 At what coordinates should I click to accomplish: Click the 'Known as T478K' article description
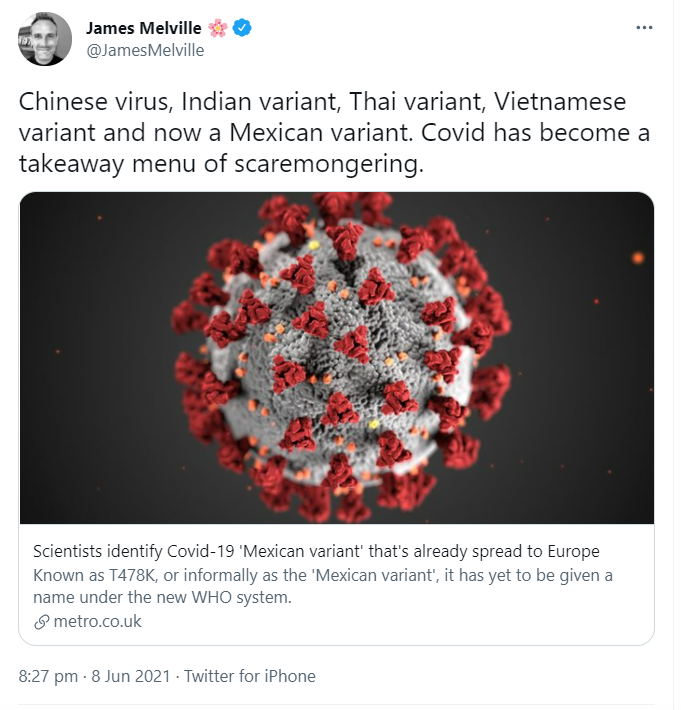(322, 586)
